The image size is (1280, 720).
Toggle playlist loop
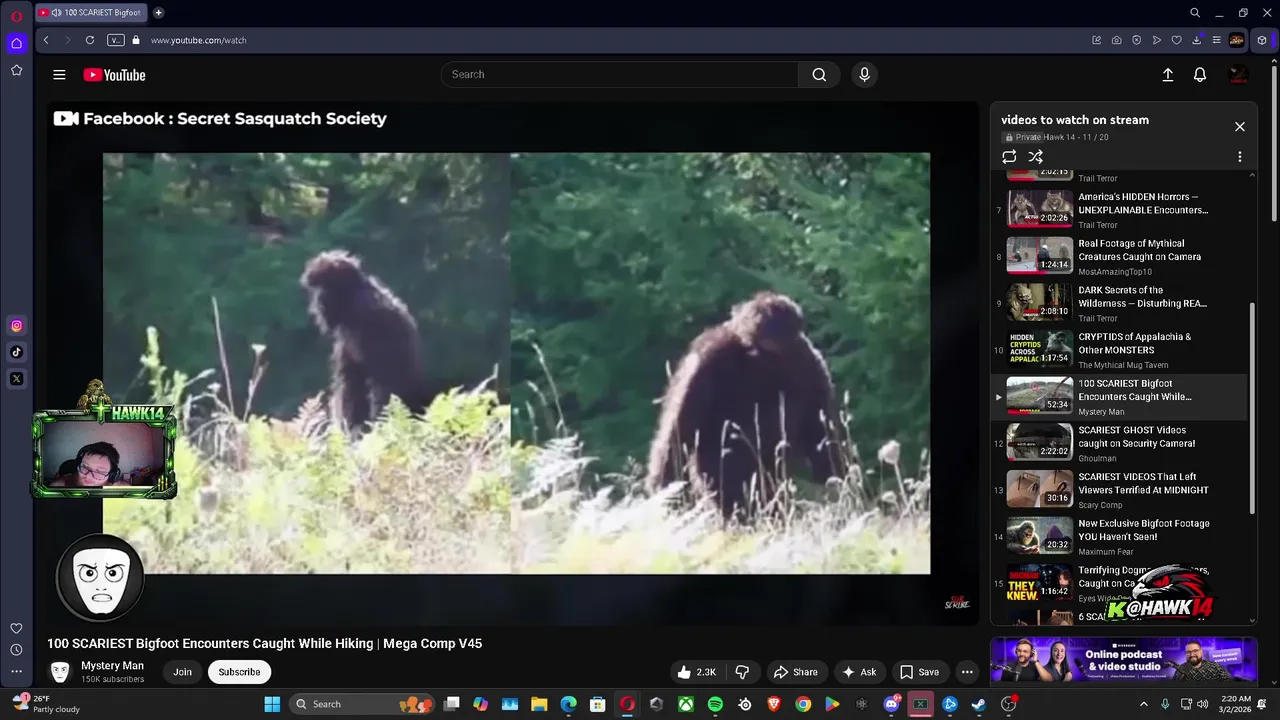click(1009, 157)
